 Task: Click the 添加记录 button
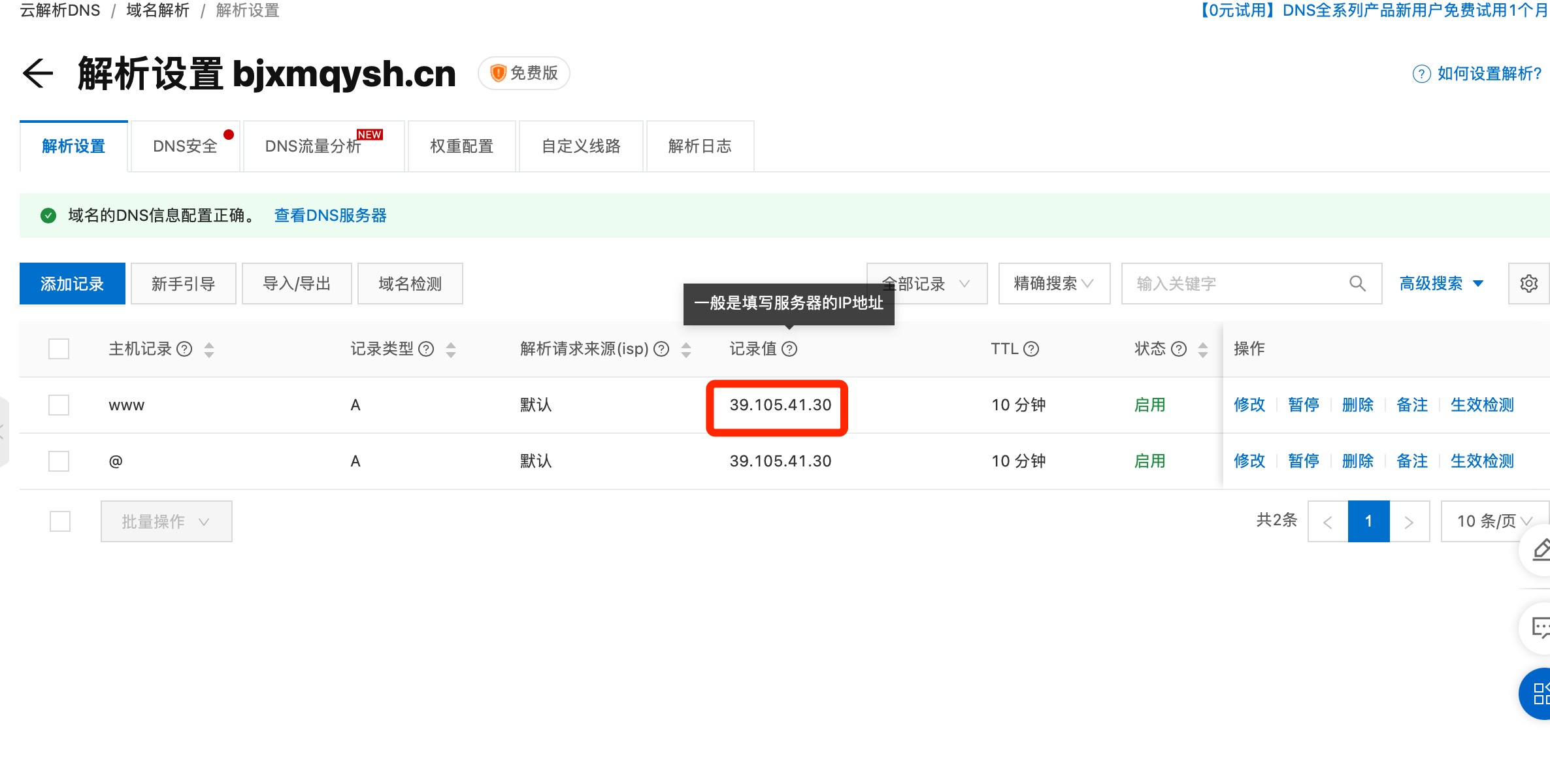tap(73, 284)
